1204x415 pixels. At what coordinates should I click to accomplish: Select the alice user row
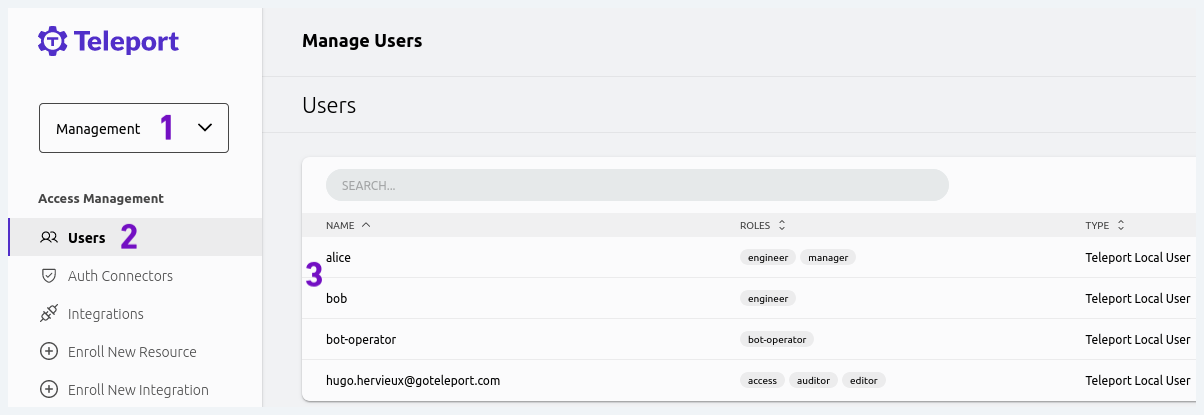(338, 258)
